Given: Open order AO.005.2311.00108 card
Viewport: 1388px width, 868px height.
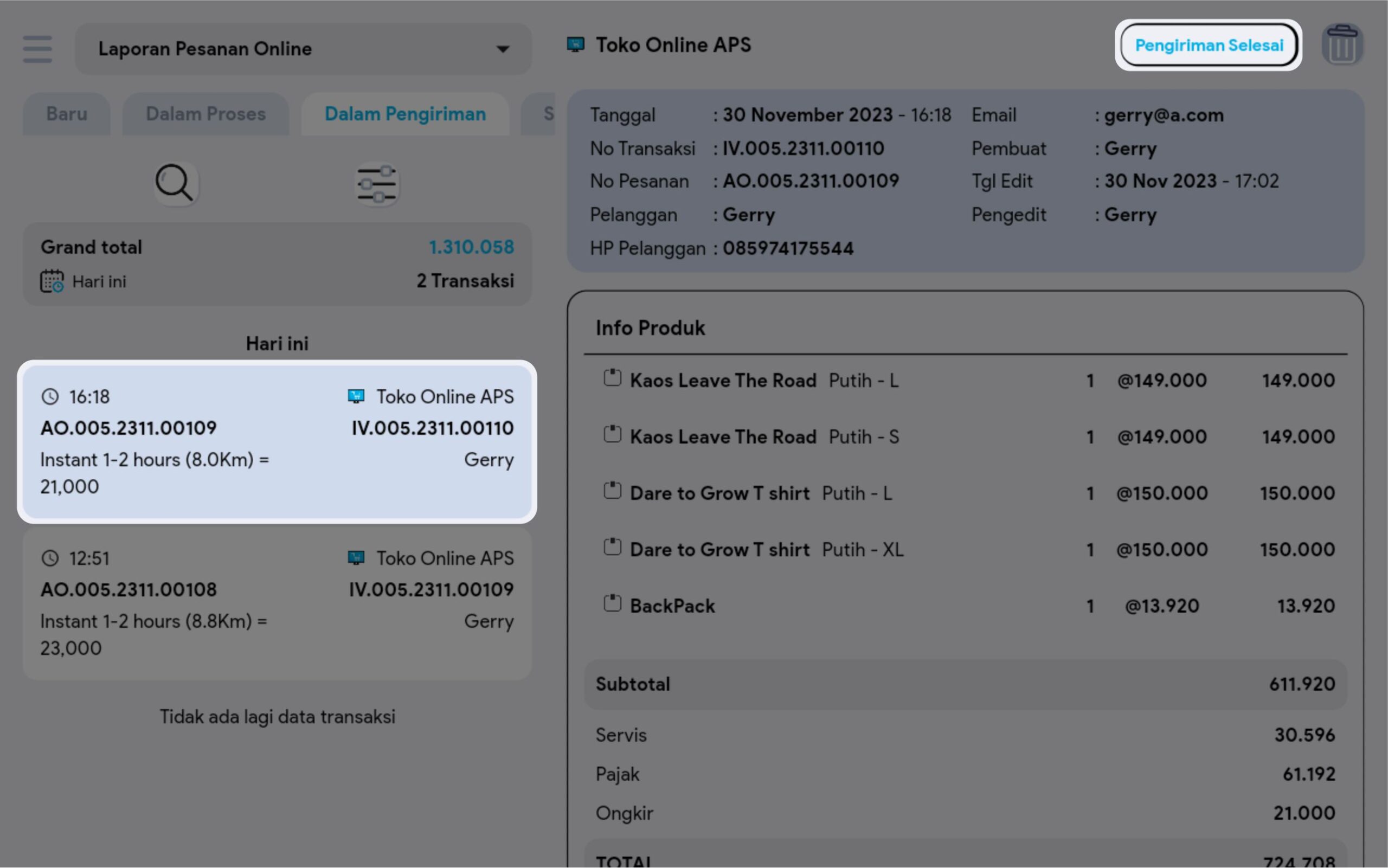Looking at the screenshot, I should 277,603.
